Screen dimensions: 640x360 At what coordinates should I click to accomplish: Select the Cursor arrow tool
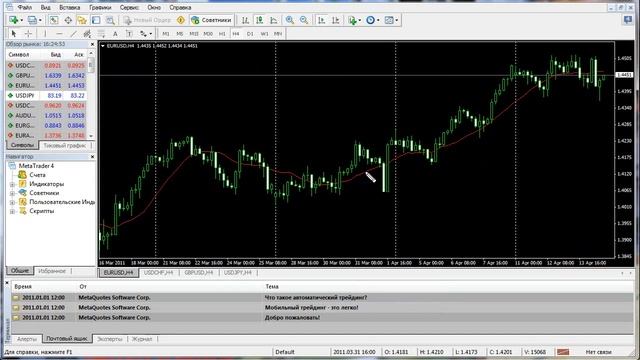click(x=14, y=33)
